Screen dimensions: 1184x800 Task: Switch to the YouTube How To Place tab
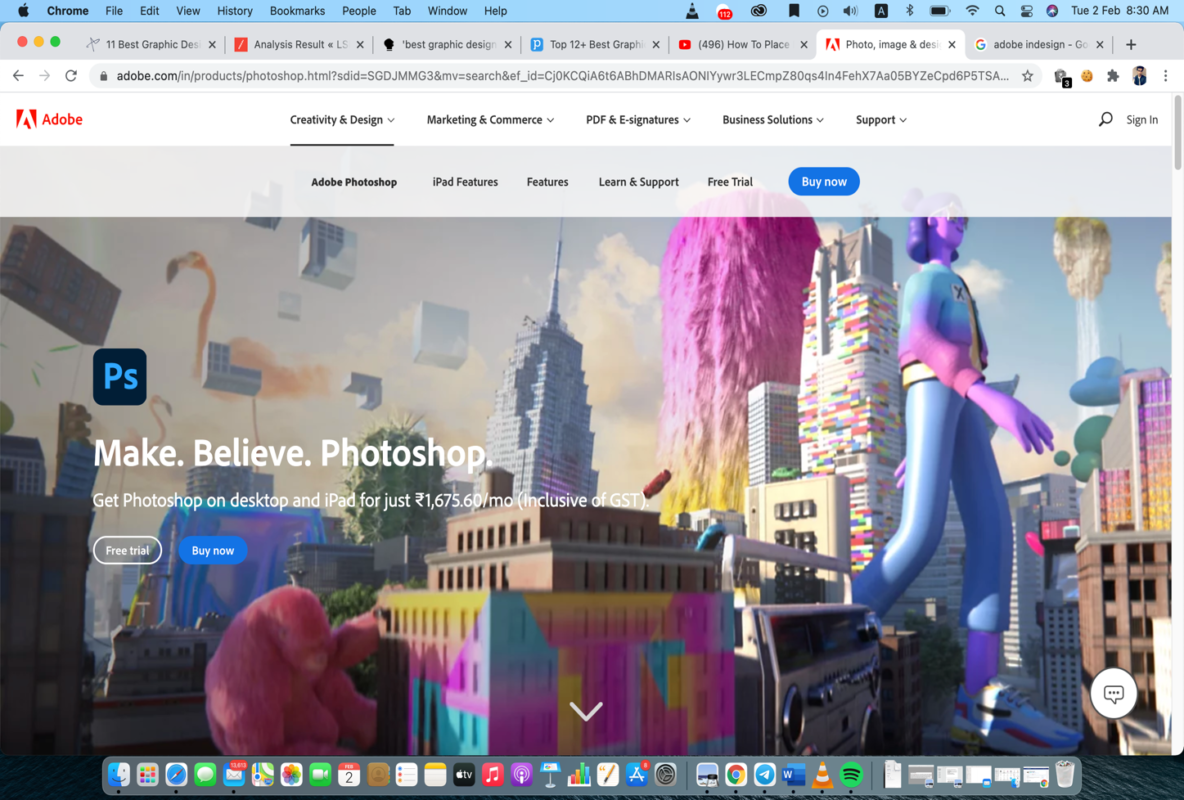[743, 45]
